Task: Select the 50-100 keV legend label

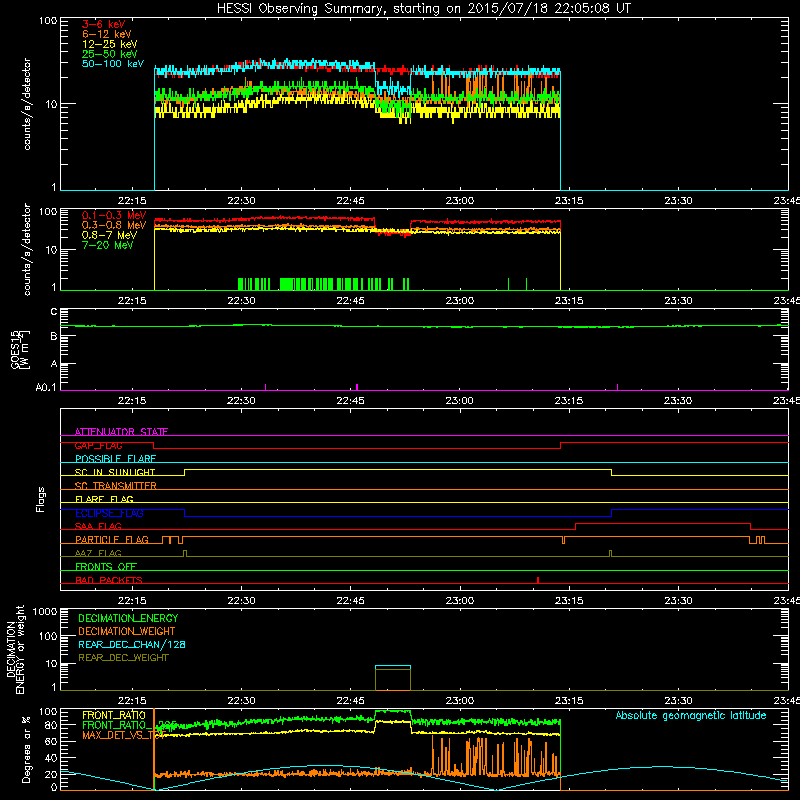Action: tap(113, 64)
